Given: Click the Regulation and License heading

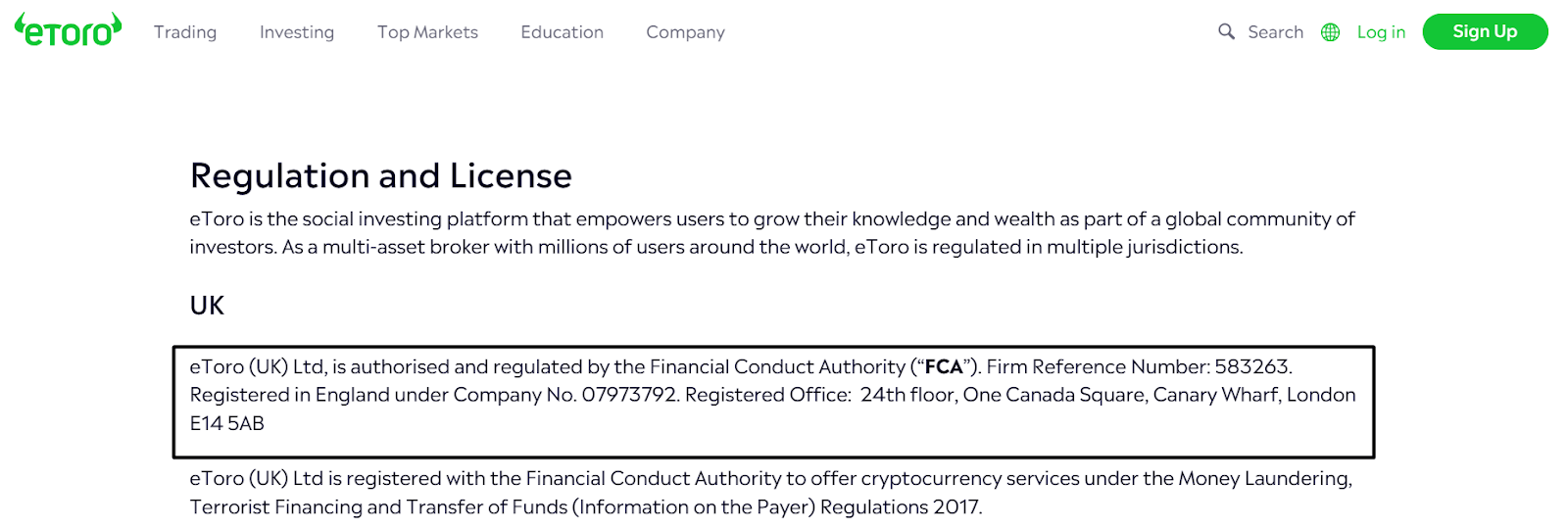Looking at the screenshot, I should 381,176.
